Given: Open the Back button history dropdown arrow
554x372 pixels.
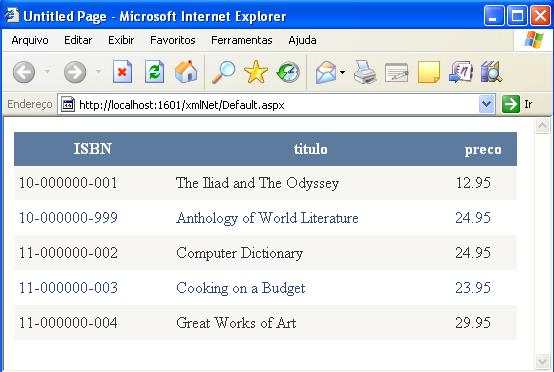Looking at the screenshot, I should 47,72.
